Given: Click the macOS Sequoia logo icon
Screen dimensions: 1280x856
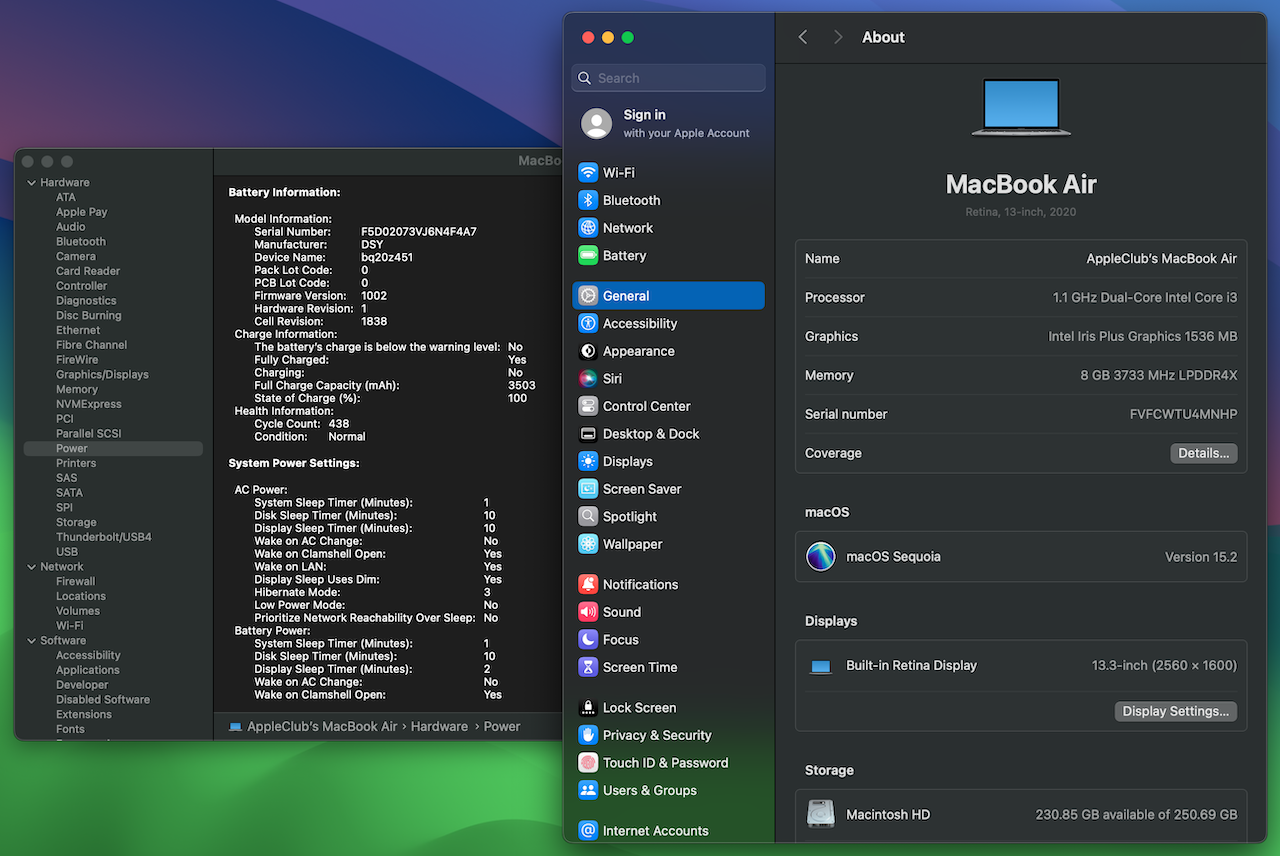Looking at the screenshot, I should 821,557.
